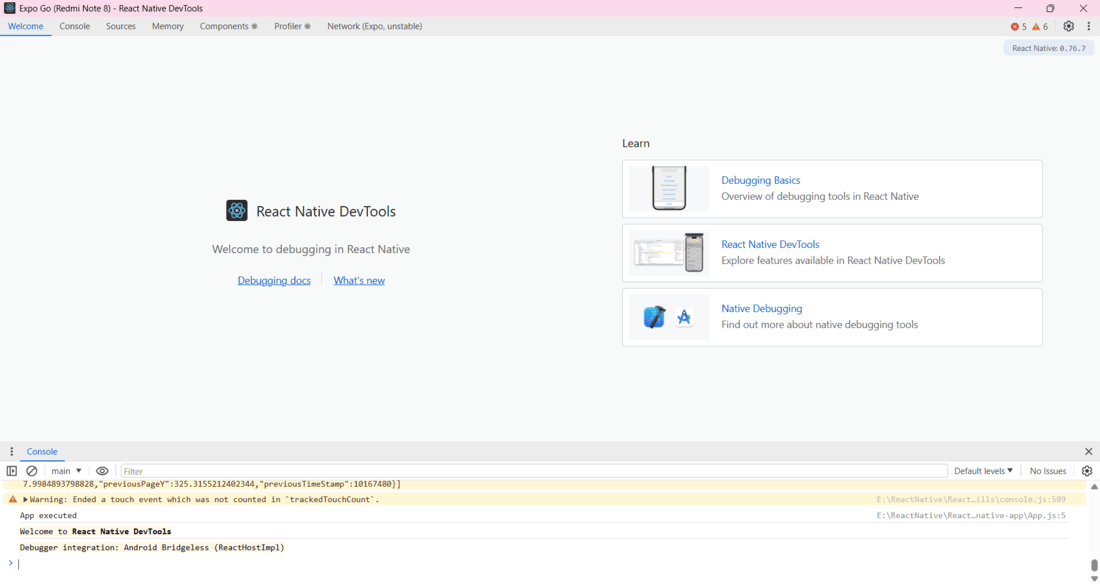This screenshot has height=584, width=1100.
Task: Click the console Filter input field
Action: (x=533, y=471)
